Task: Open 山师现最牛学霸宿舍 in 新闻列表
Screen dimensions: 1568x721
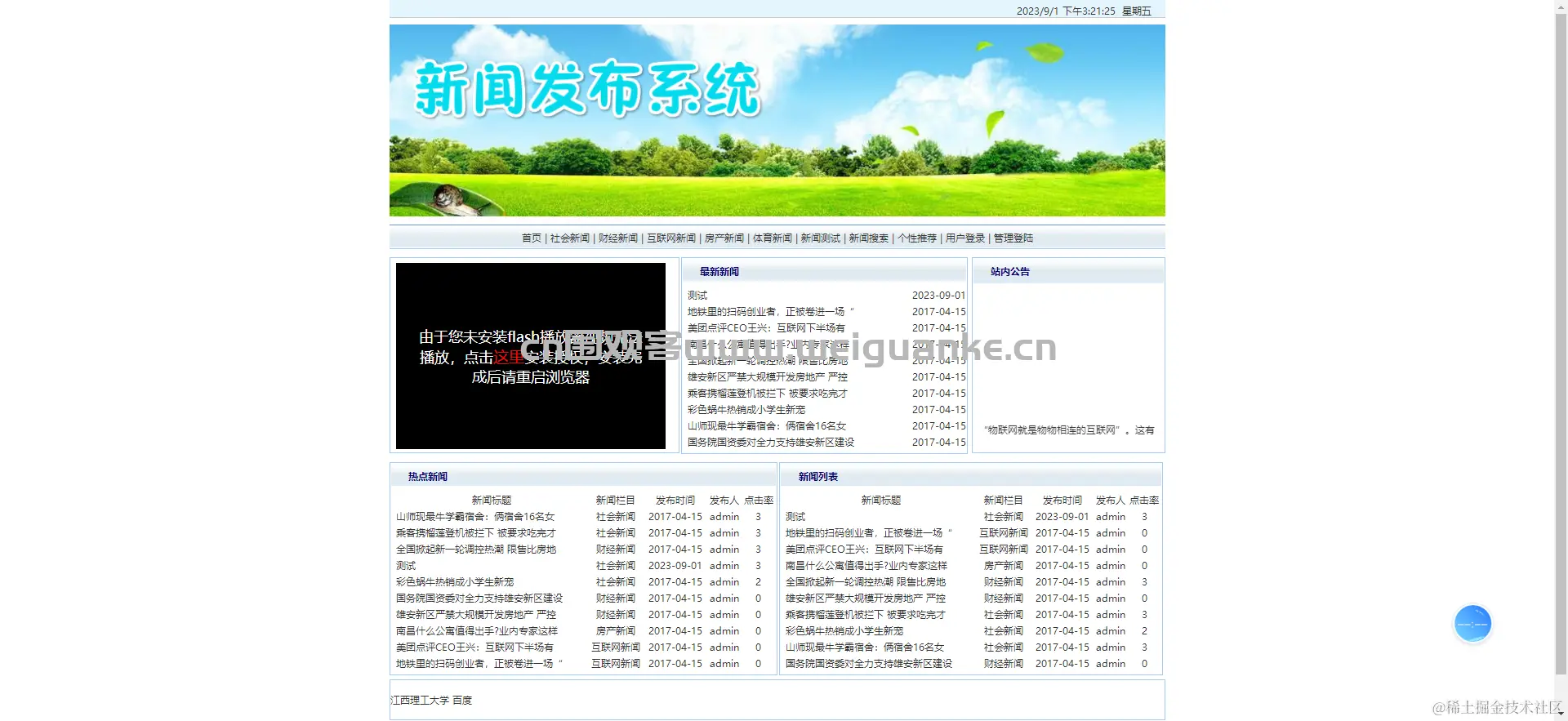Action: tap(865, 648)
